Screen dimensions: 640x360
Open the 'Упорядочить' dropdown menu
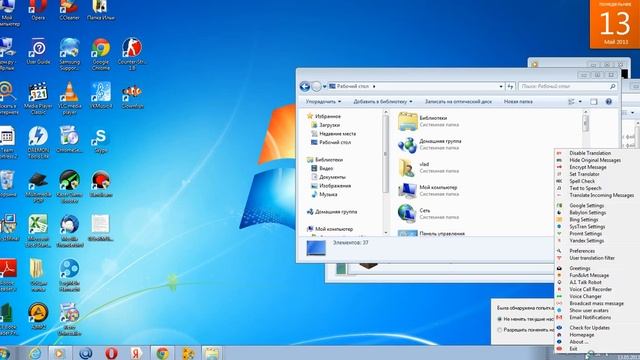[323, 102]
